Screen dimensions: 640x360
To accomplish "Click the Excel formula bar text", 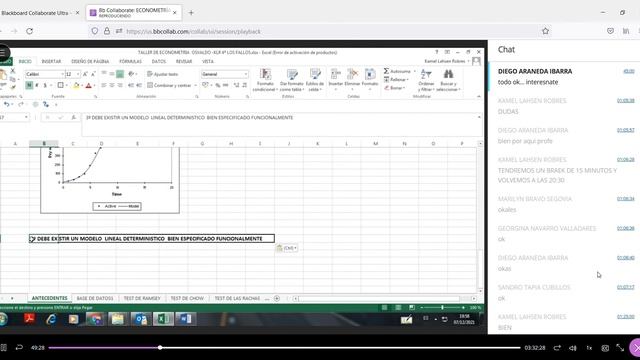I will point(189,118).
